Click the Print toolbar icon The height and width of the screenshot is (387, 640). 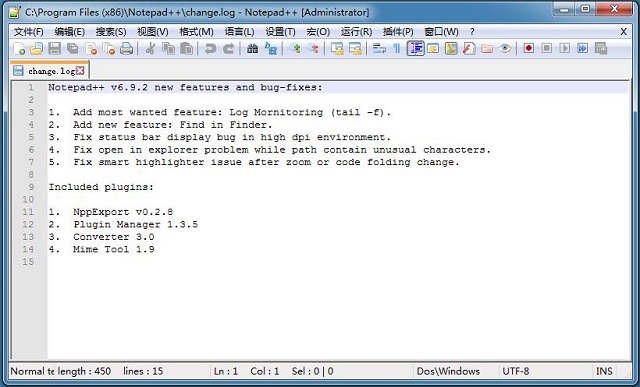coord(127,49)
